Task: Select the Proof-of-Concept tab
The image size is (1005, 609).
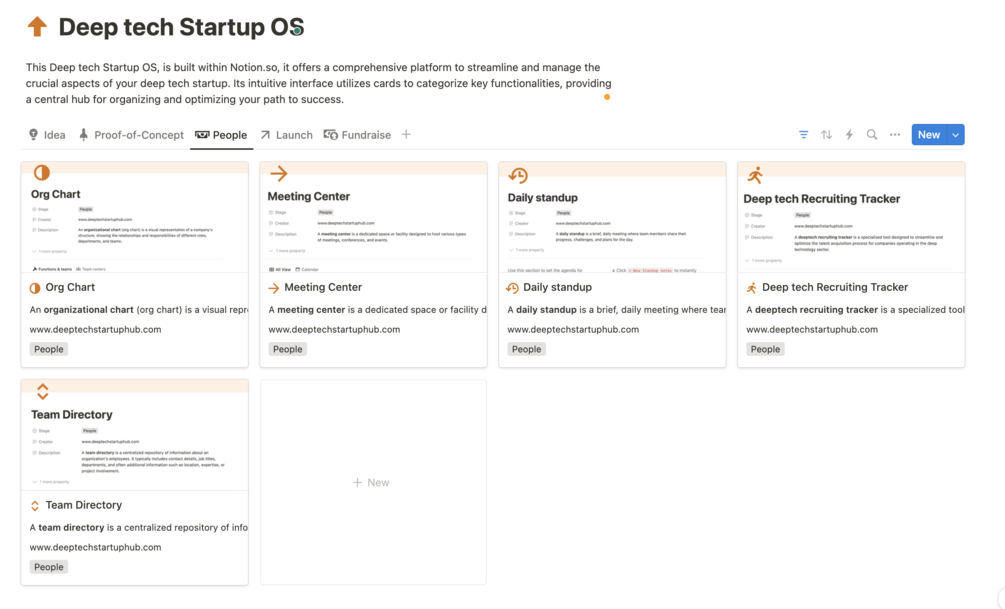Action: click(x=131, y=135)
